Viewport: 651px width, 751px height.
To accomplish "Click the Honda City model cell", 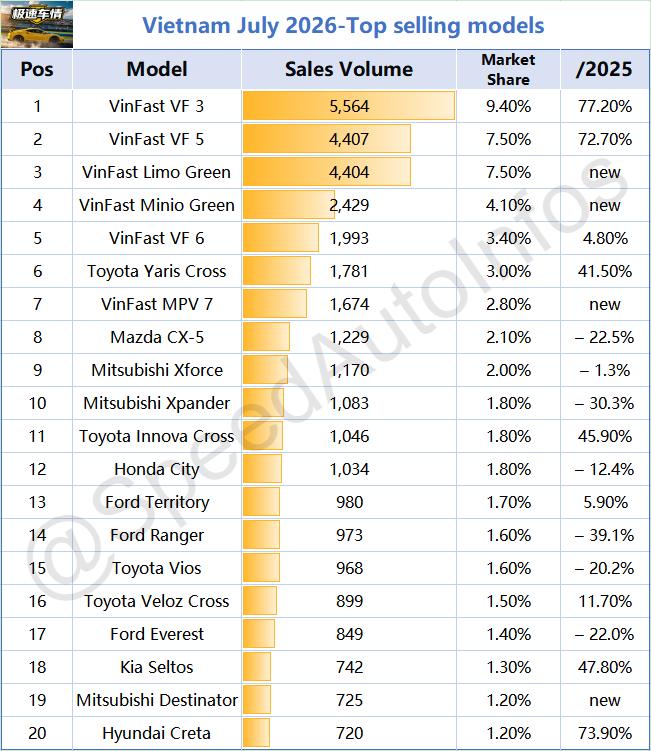I will (x=157, y=469).
